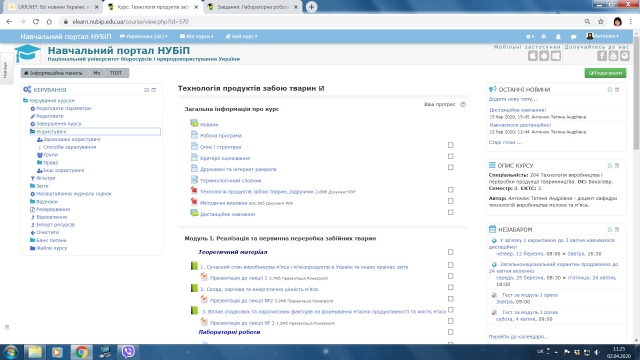Open Додати нову тему link
The height and width of the screenshot is (360, 640).
(513, 99)
